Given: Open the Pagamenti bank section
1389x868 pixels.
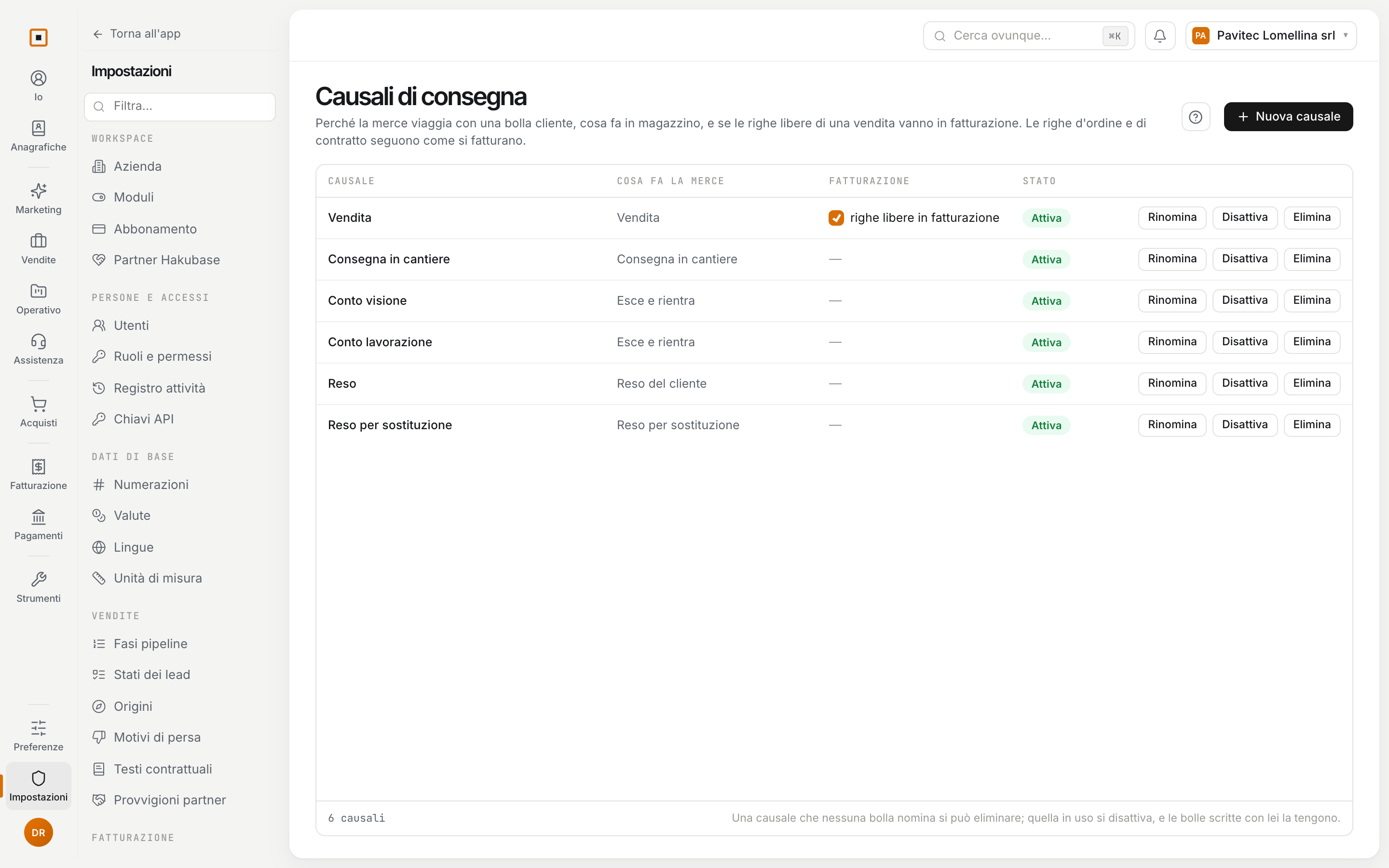Looking at the screenshot, I should pos(39,525).
